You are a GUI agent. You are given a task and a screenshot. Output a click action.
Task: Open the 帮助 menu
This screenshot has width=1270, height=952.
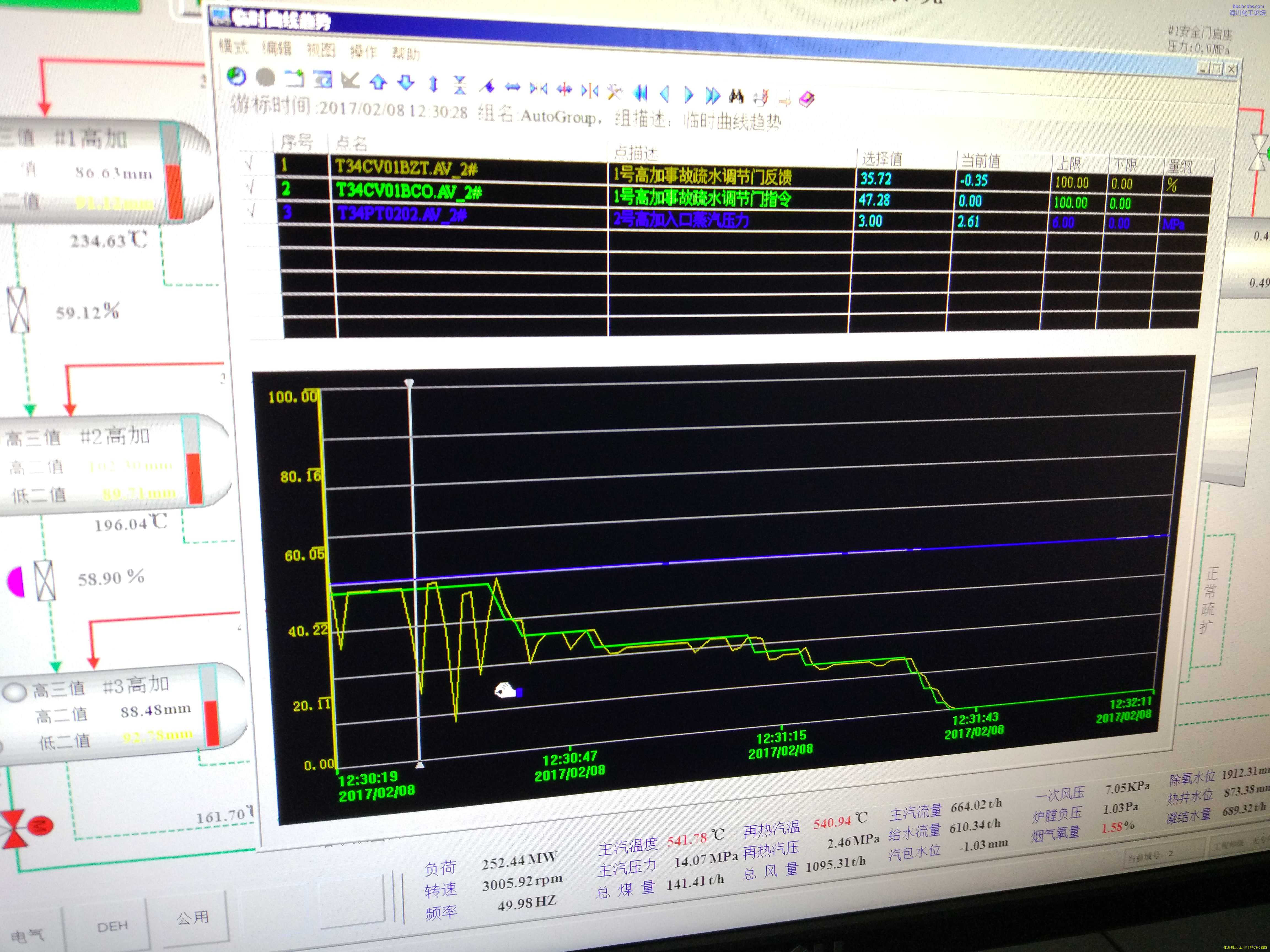coord(406,54)
